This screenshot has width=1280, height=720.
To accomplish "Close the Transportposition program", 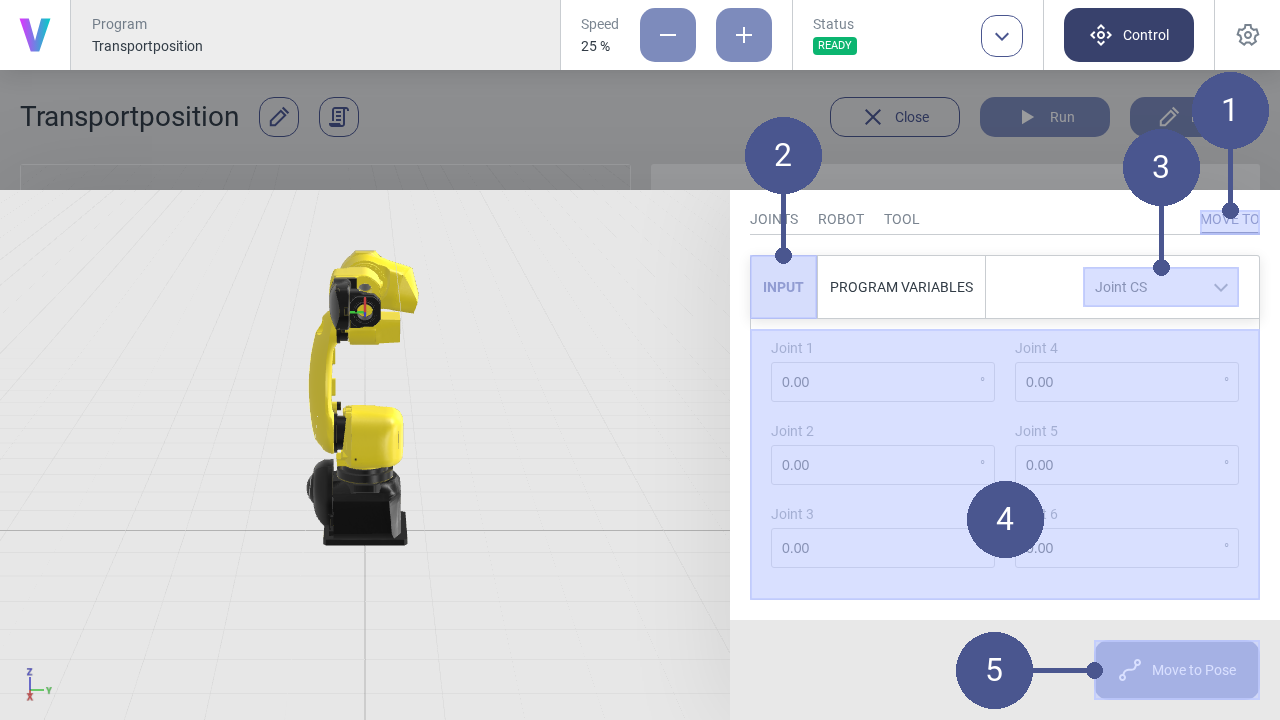I will point(894,117).
